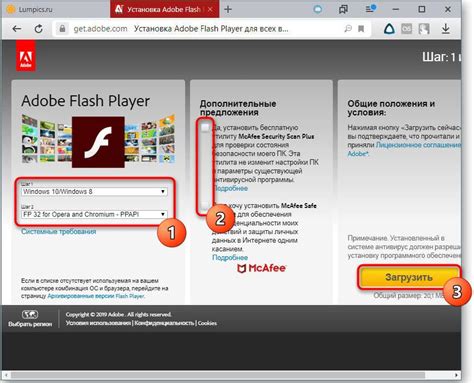474x383 pixels.
Task: Click the horizontal scrollbar at page bottom
Action: click(218, 376)
